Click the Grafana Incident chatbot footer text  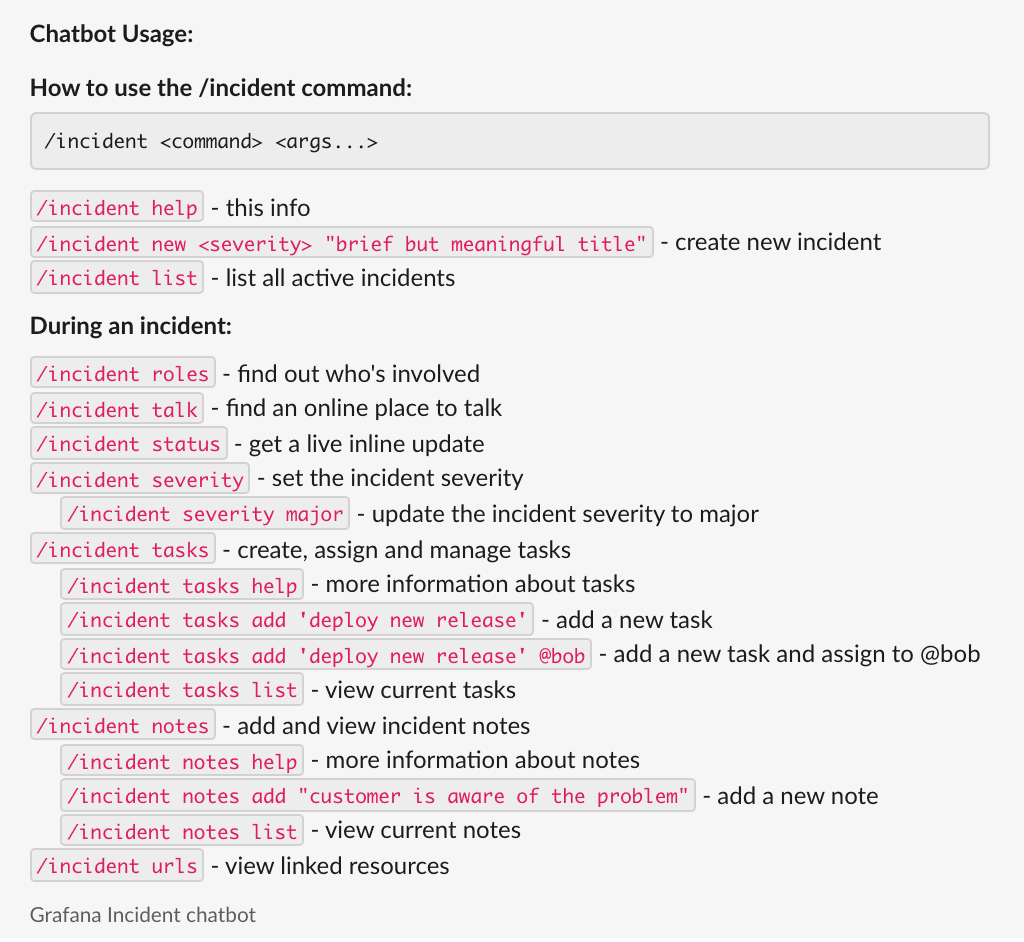pos(143,915)
